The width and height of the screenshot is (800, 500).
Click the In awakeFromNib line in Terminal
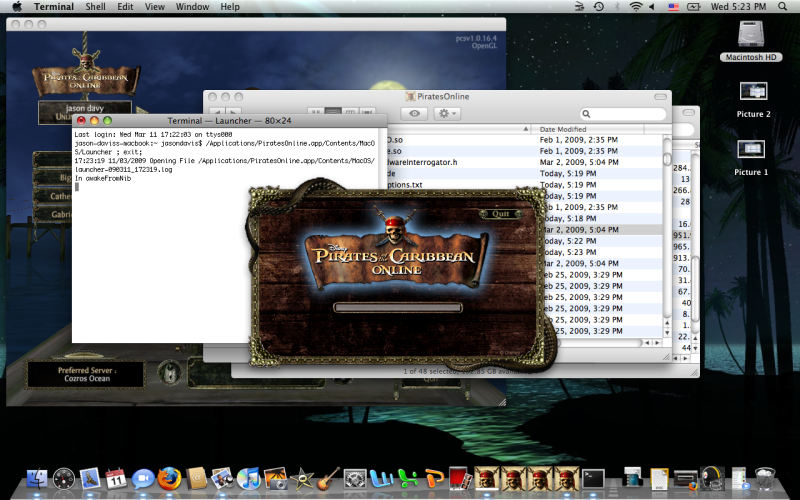103,179
